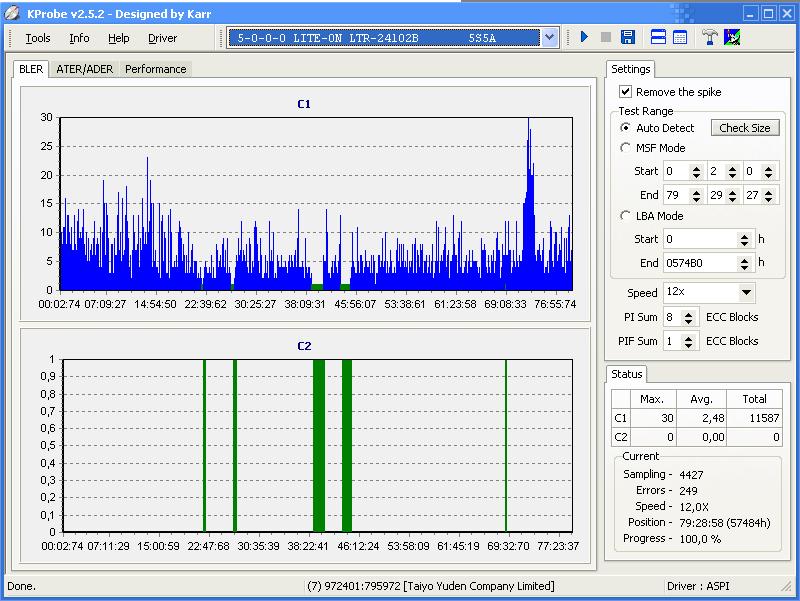Switch to the ATER/ADER tab
800x601 pixels.
click(84, 69)
